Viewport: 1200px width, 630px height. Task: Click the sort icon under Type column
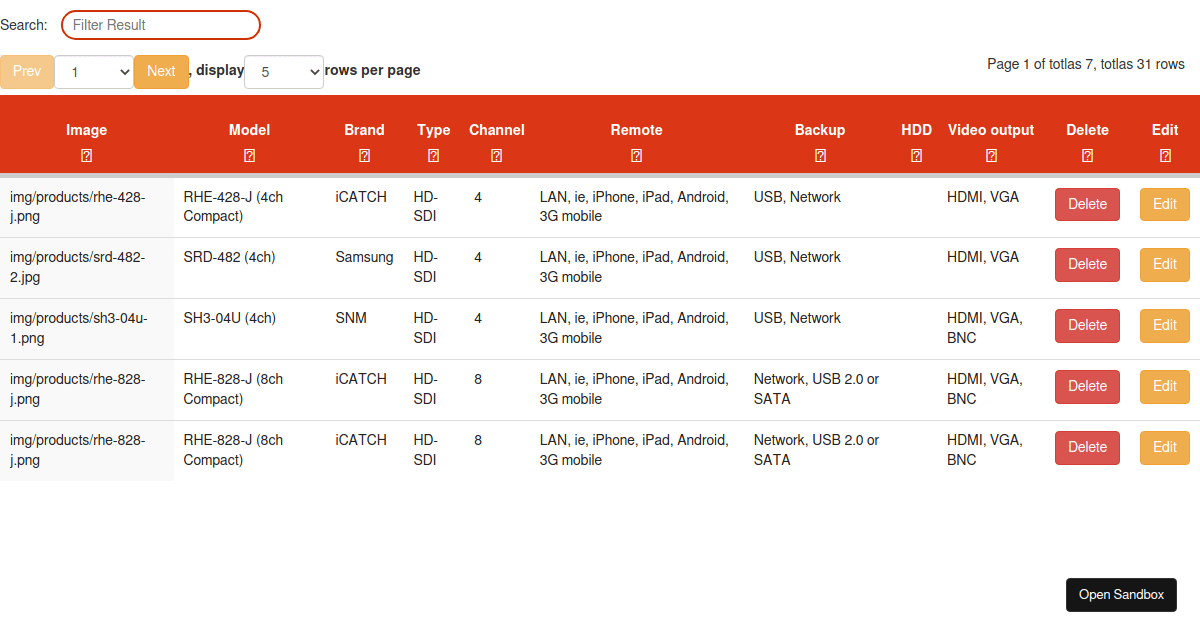[433, 156]
